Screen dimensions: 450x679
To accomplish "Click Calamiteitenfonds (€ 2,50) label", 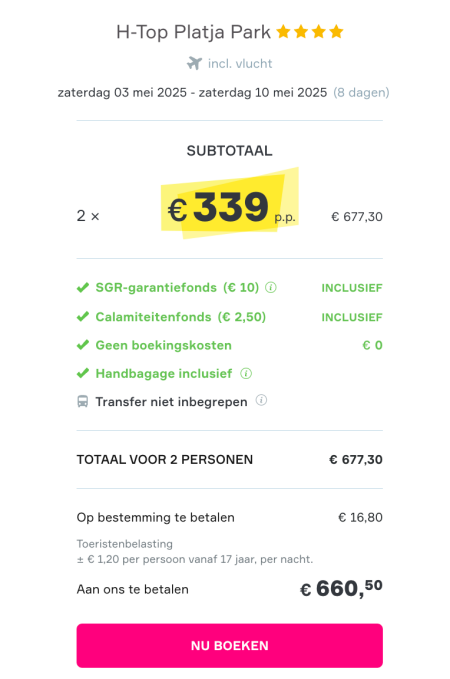I will [x=181, y=317].
